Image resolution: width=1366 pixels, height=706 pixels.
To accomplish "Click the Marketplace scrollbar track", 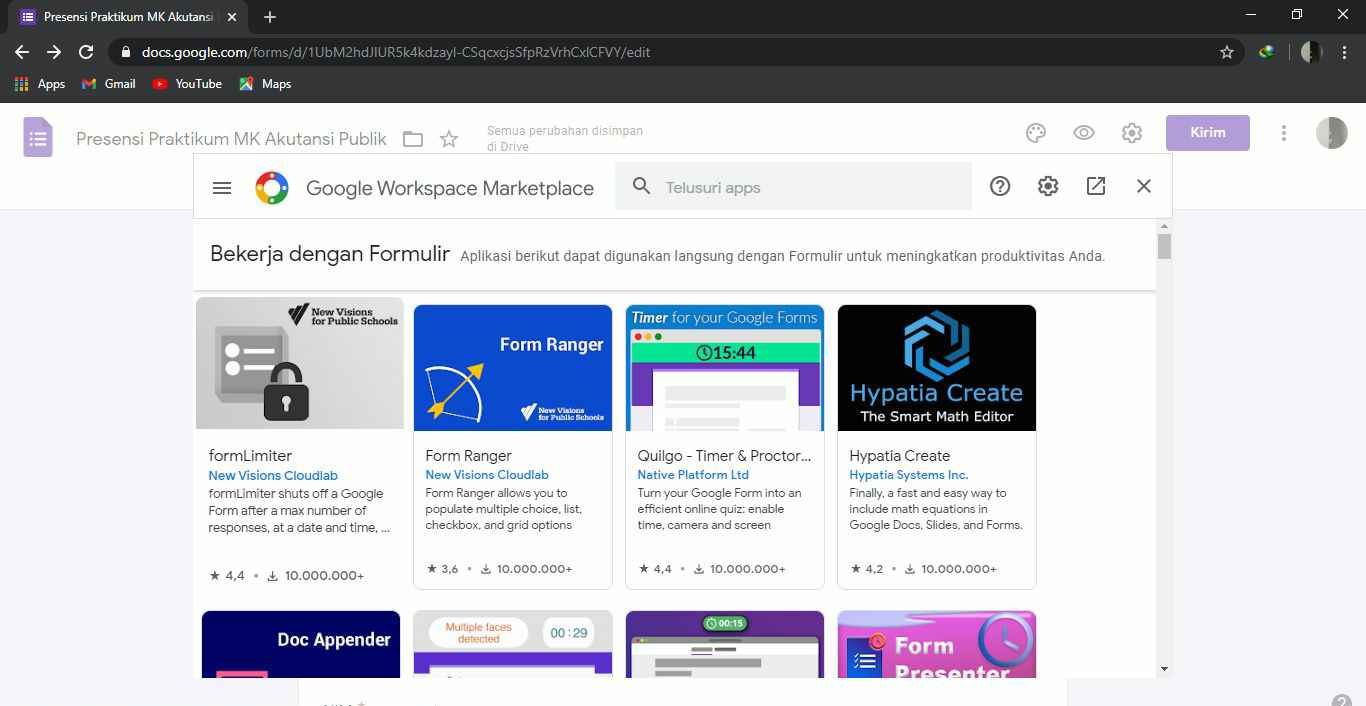I will (x=1164, y=450).
